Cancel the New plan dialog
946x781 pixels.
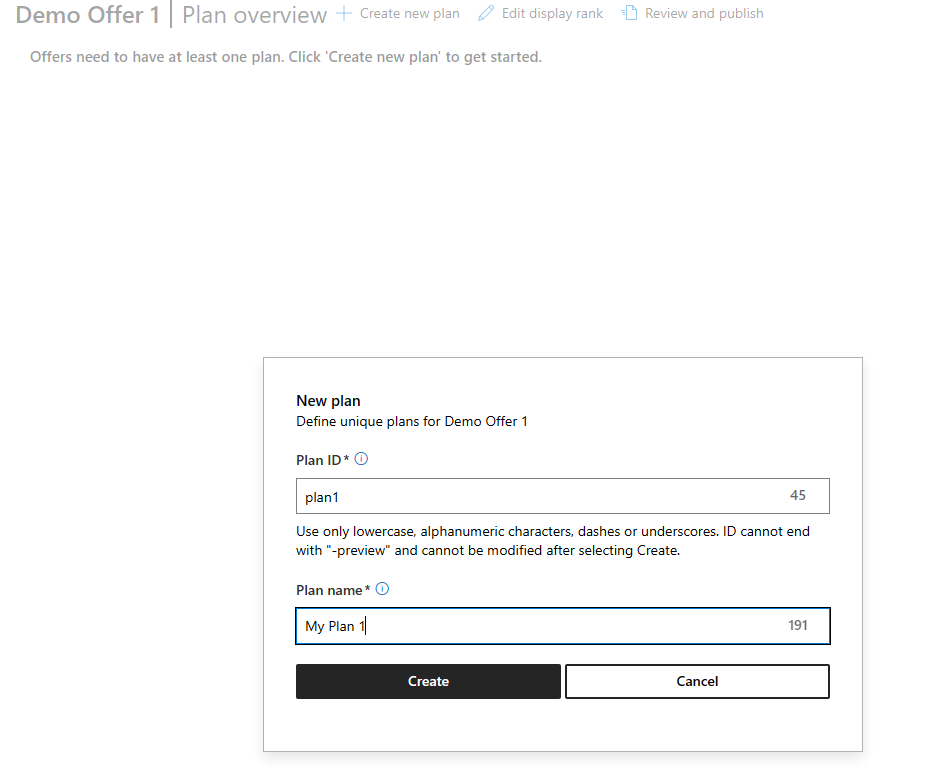[x=697, y=681]
